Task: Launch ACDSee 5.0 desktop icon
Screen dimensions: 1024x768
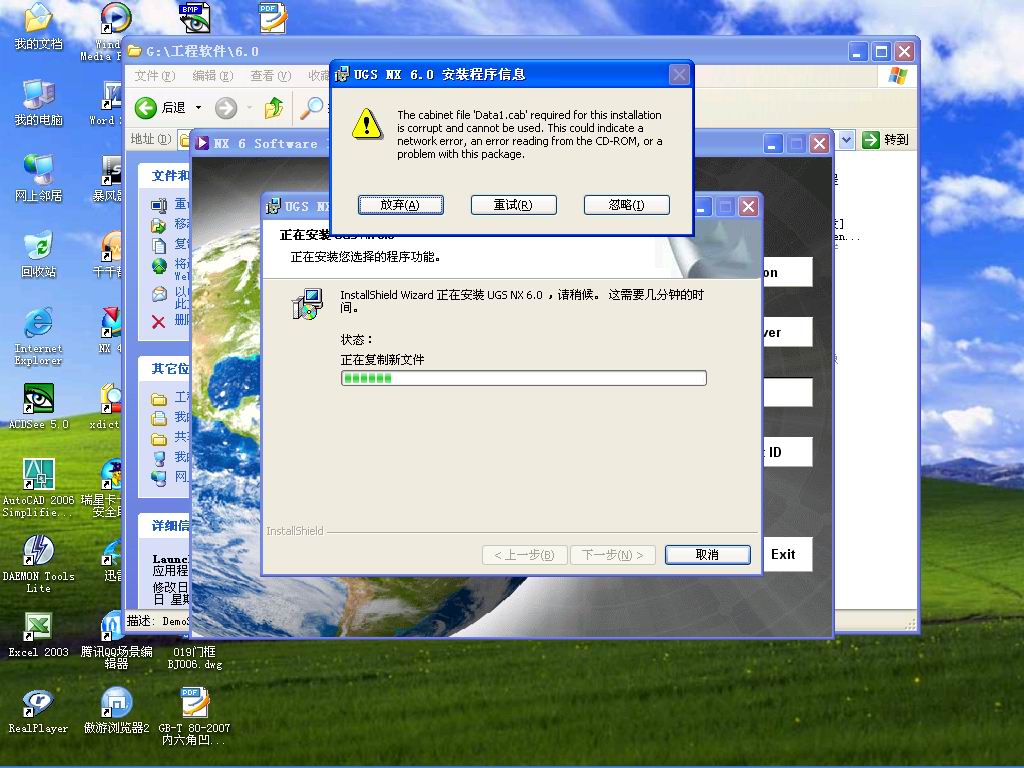Action: [38, 406]
